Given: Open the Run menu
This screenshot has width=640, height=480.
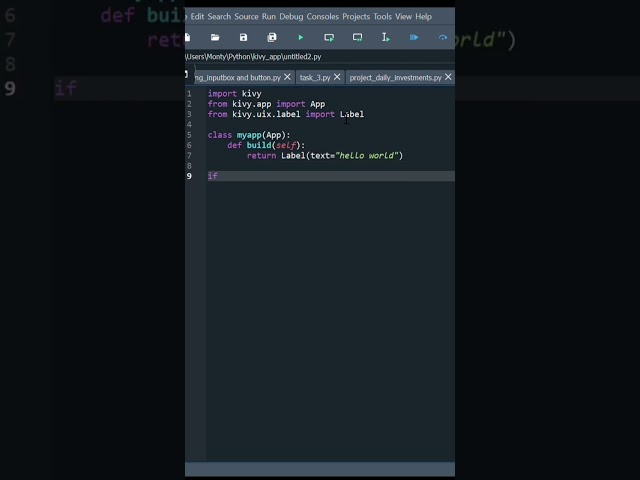Looking at the screenshot, I should click(269, 17).
